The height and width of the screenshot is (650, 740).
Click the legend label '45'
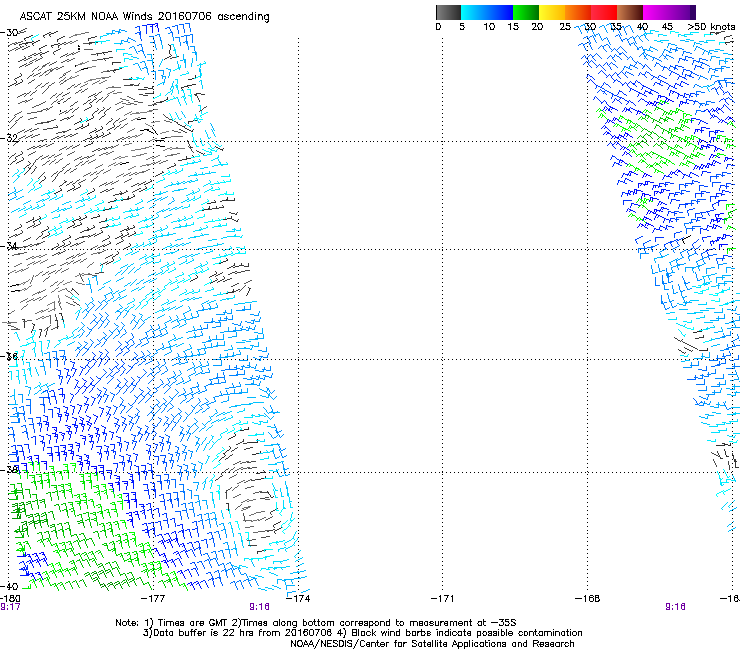point(667,27)
